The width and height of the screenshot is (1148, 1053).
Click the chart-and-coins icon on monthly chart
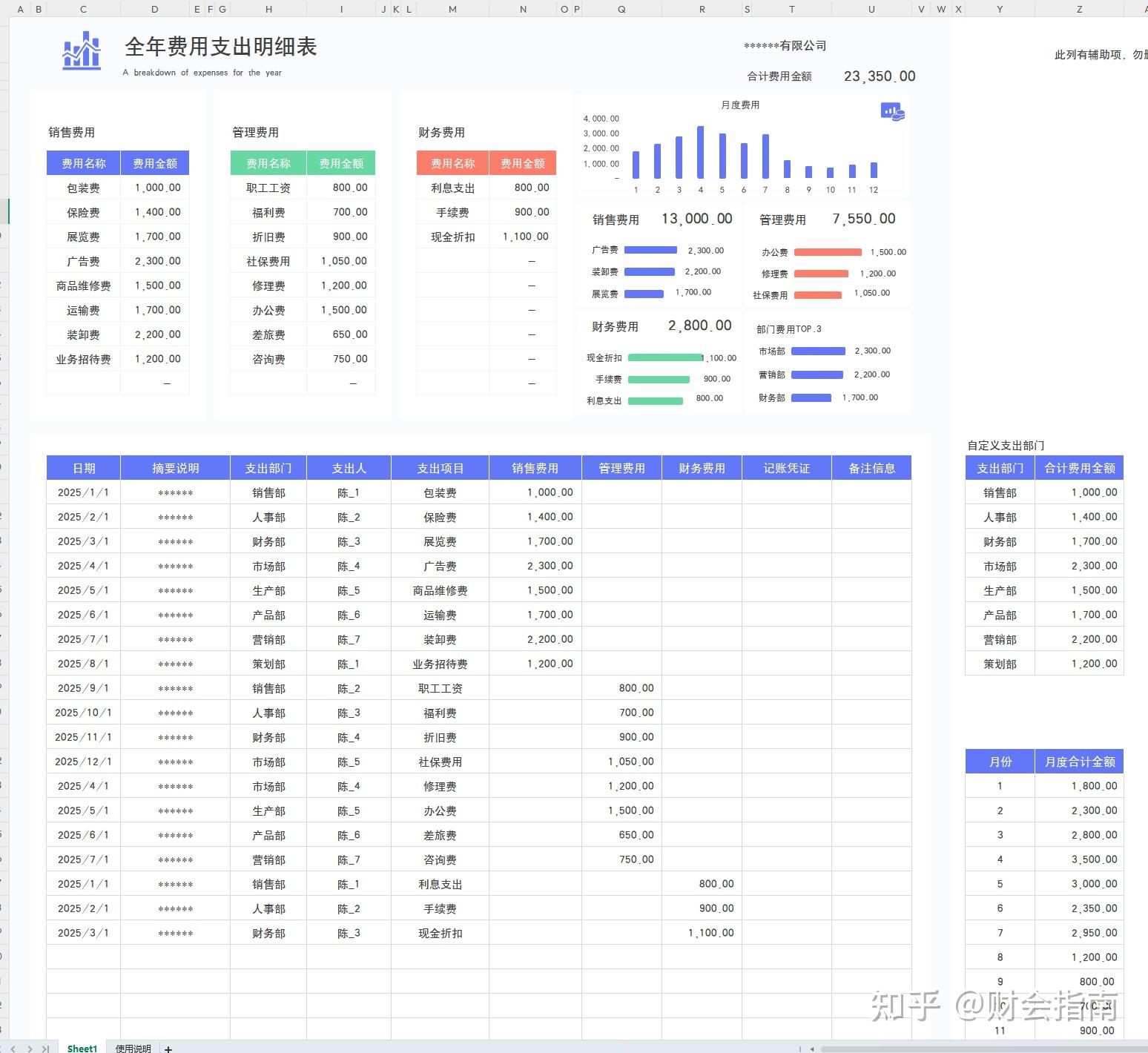892,111
